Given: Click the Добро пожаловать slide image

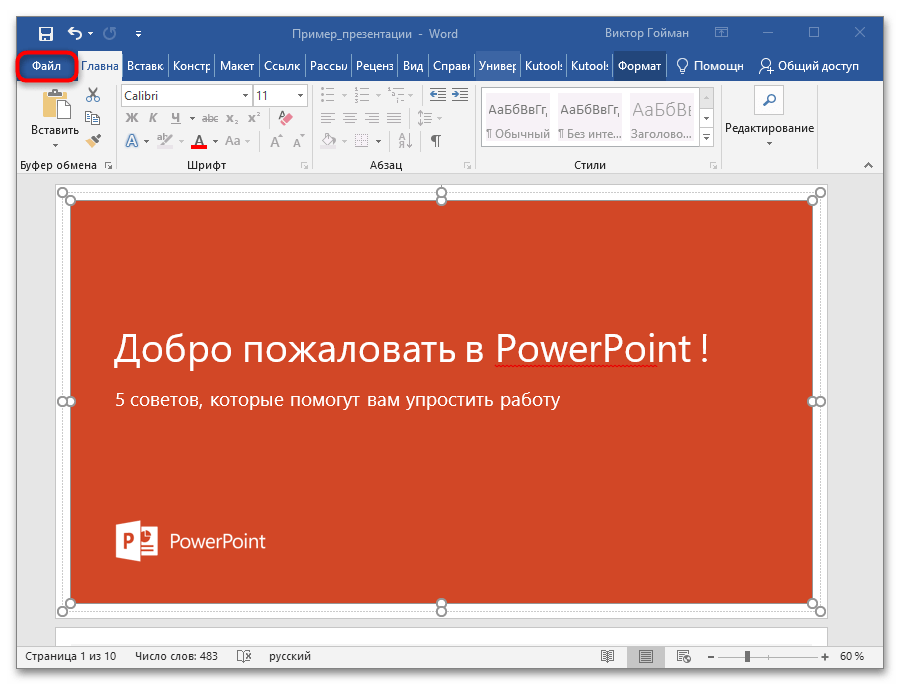Looking at the screenshot, I should click(x=441, y=402).
